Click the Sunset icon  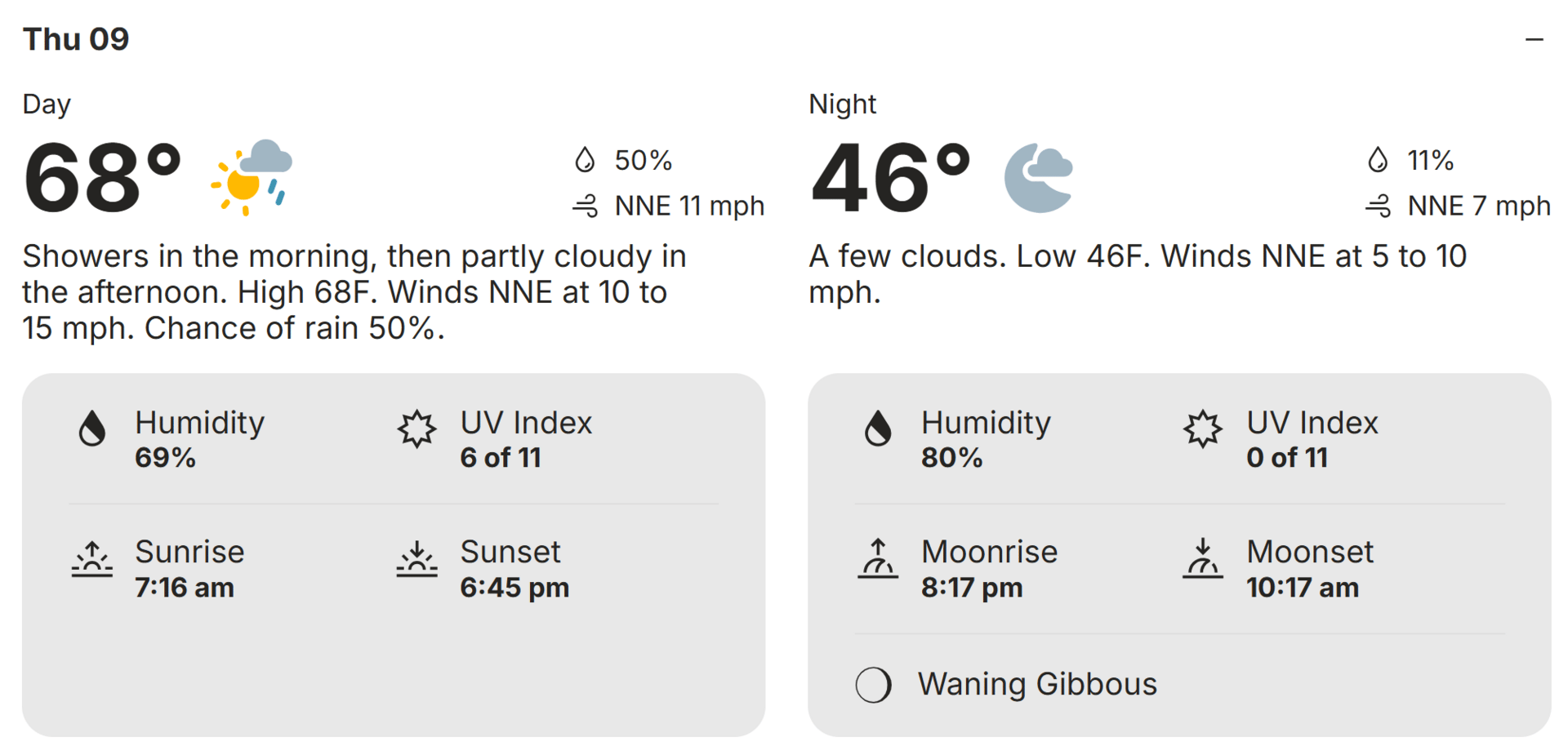tap(417, 559)
